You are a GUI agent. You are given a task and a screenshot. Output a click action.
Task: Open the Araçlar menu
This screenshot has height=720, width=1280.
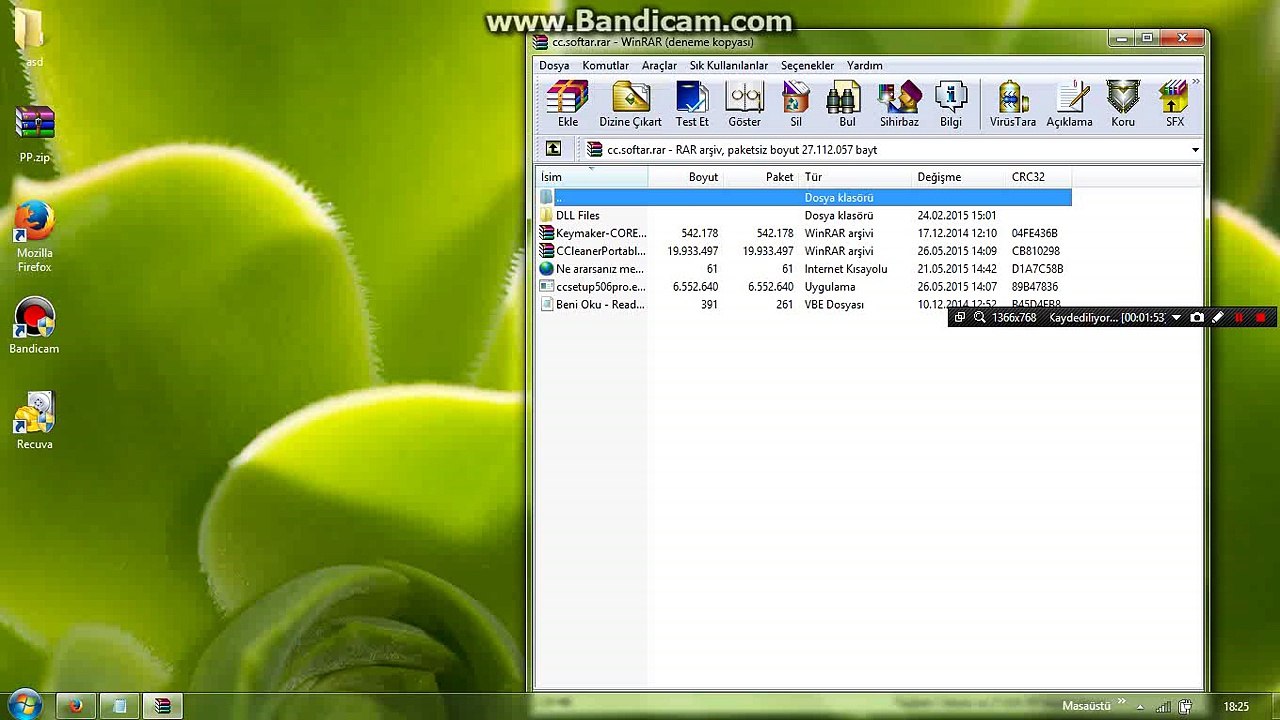659,66
